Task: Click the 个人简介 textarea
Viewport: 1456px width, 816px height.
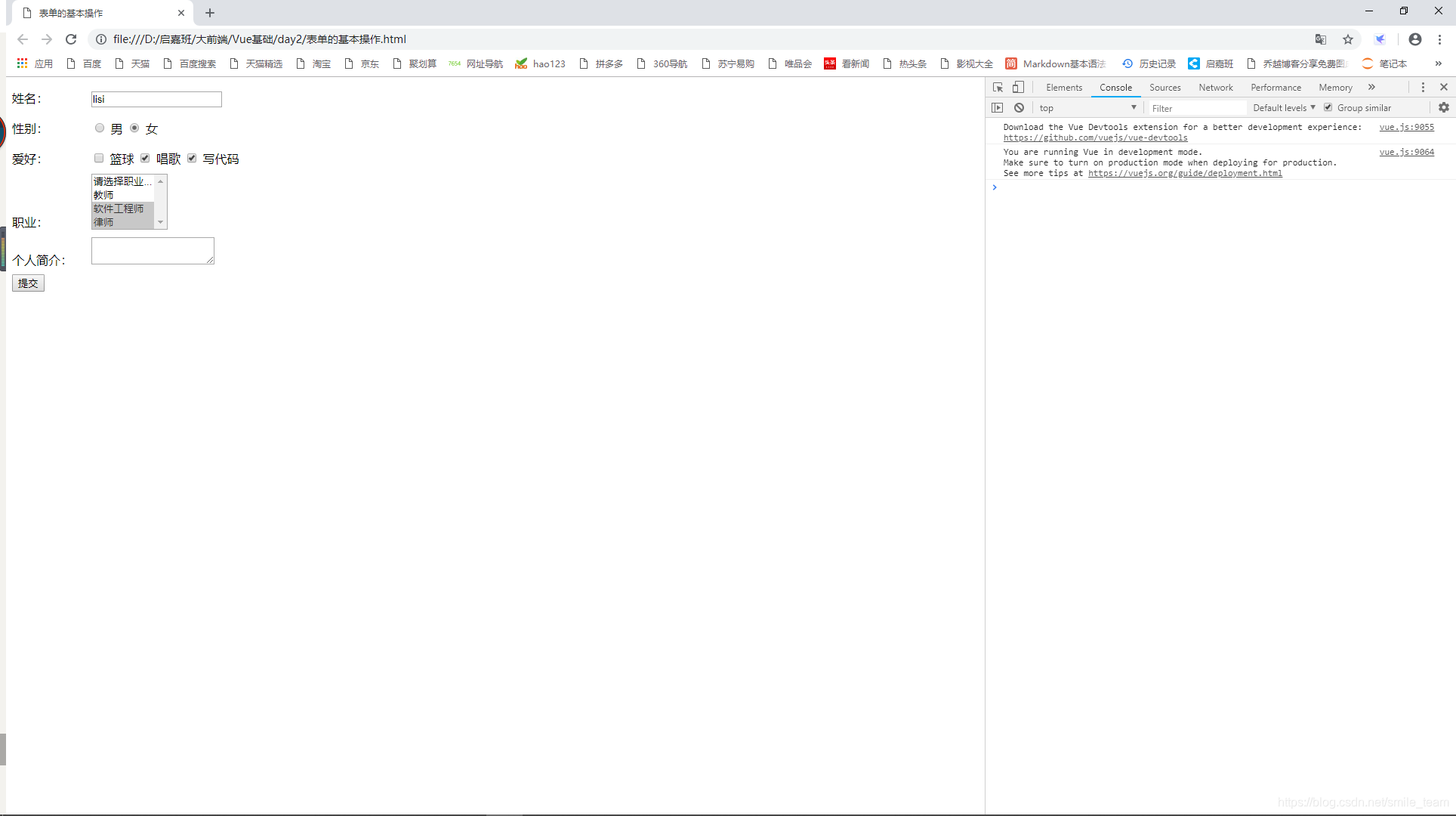Action: pos(153,251)
